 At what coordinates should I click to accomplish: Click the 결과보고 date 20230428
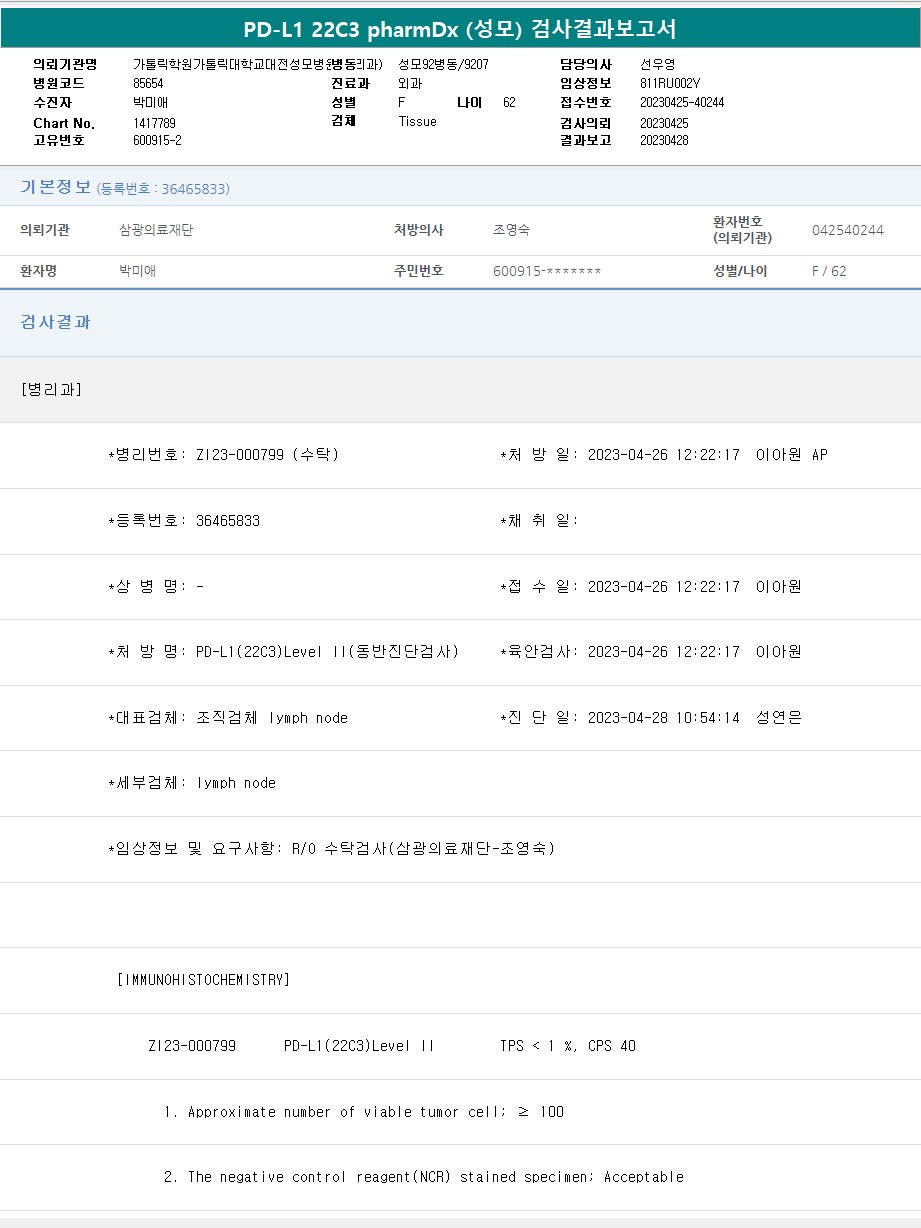point(664,141)
